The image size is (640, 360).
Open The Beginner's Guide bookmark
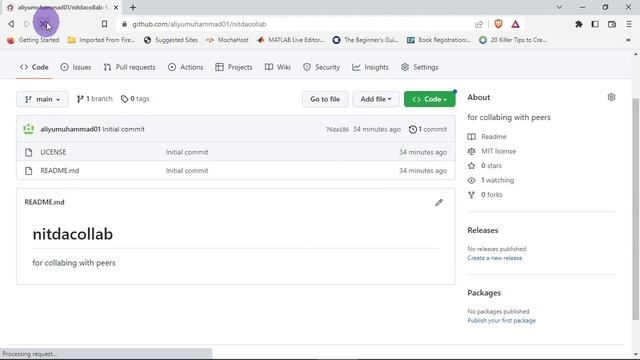coord(365,40)
